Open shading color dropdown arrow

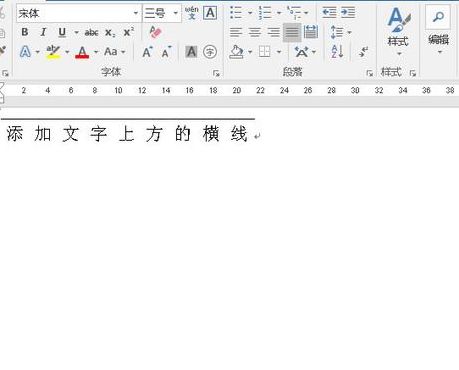pos(250,52)
